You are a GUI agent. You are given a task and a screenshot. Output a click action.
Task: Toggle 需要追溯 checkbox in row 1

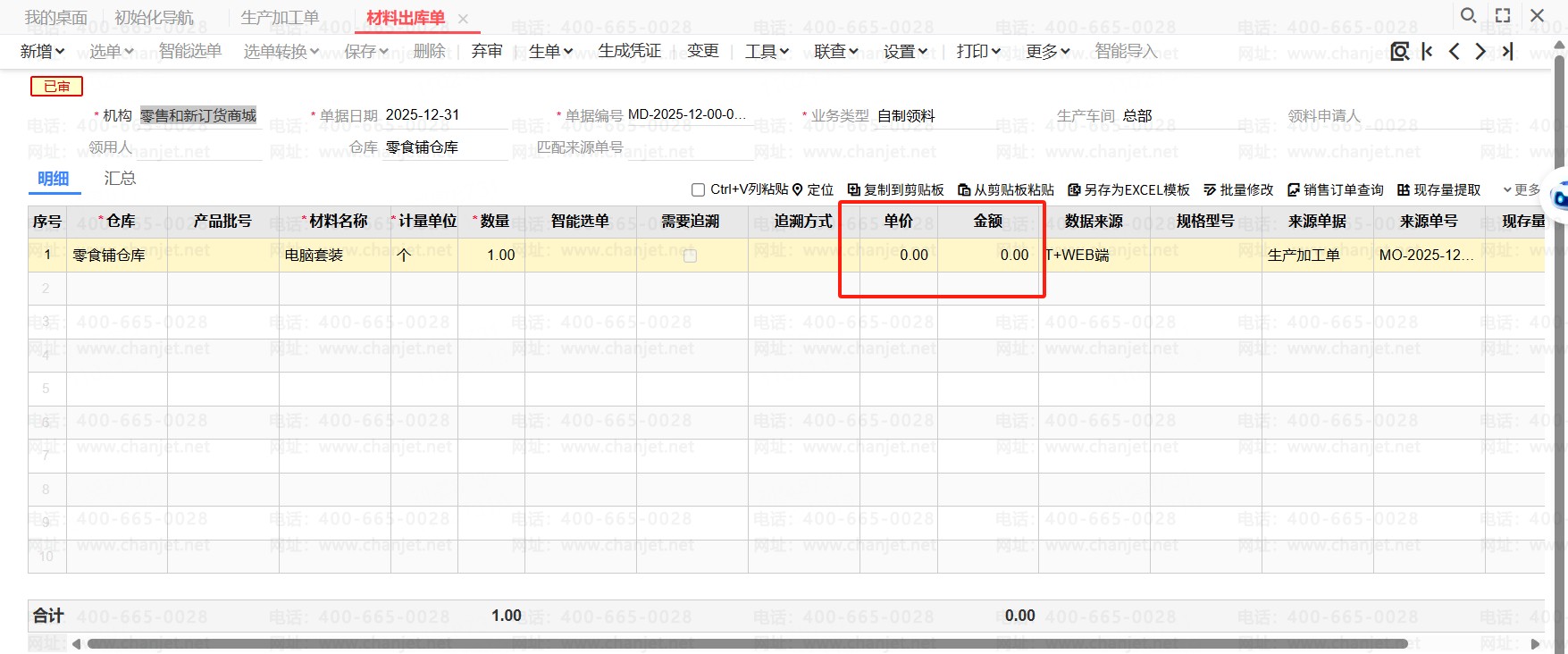point(690,256)
